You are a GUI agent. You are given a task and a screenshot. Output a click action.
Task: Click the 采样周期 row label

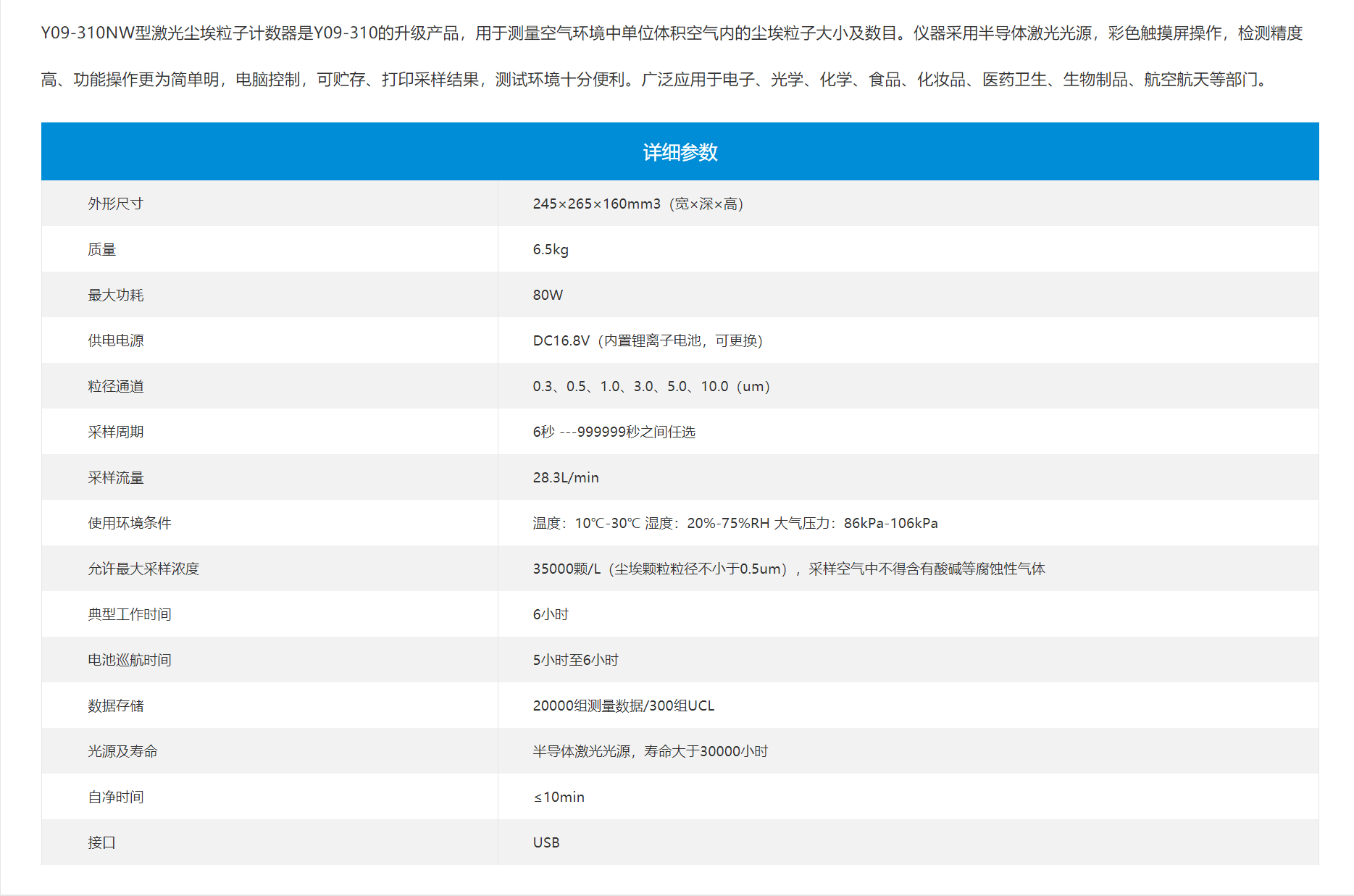(x=115, y=432)
